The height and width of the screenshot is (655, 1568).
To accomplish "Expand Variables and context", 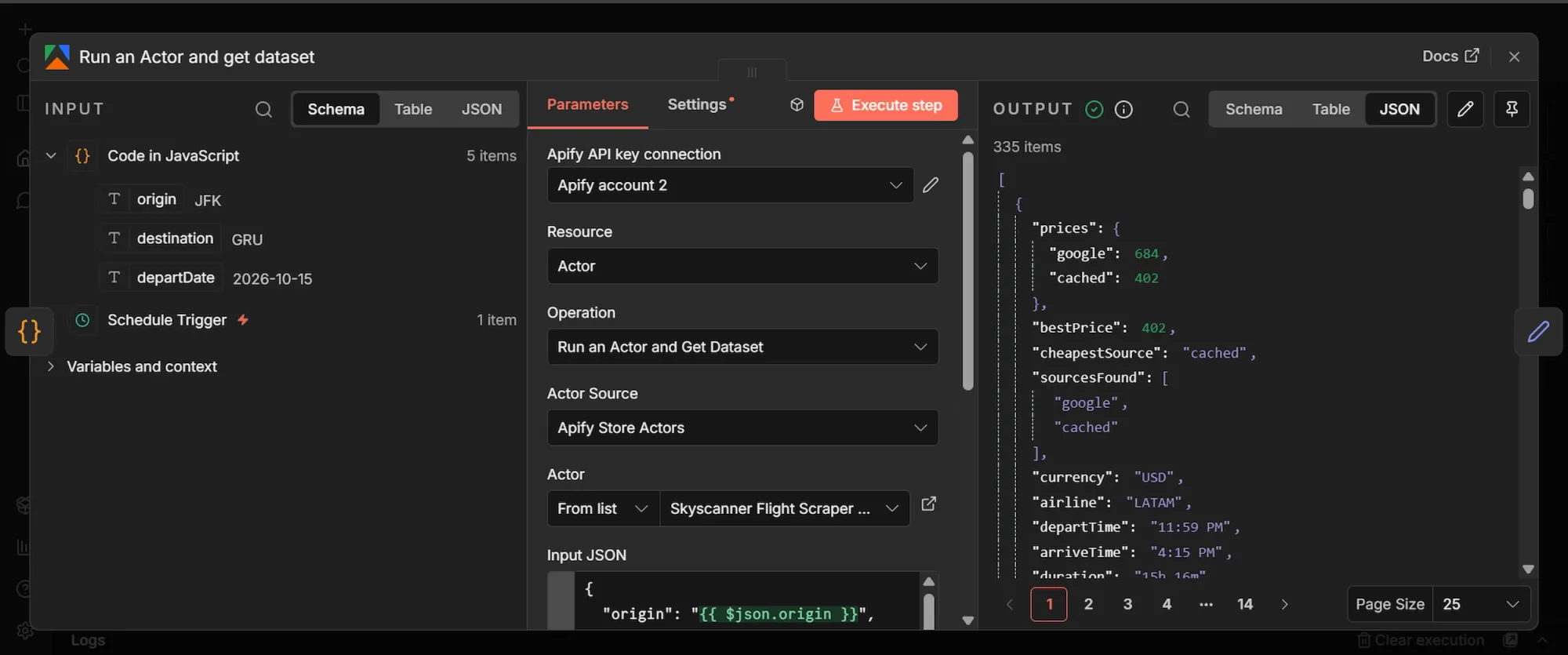I will [51, 366].
